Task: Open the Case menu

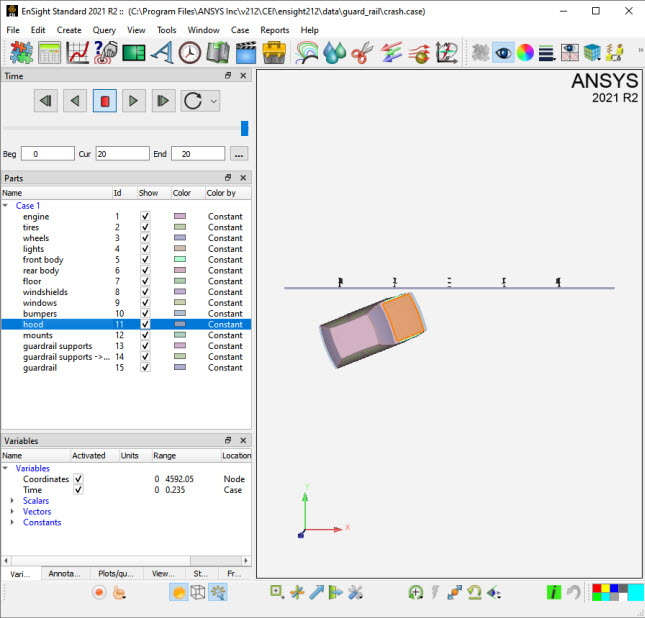Action: pyautogui.click(x=240, y=30)
